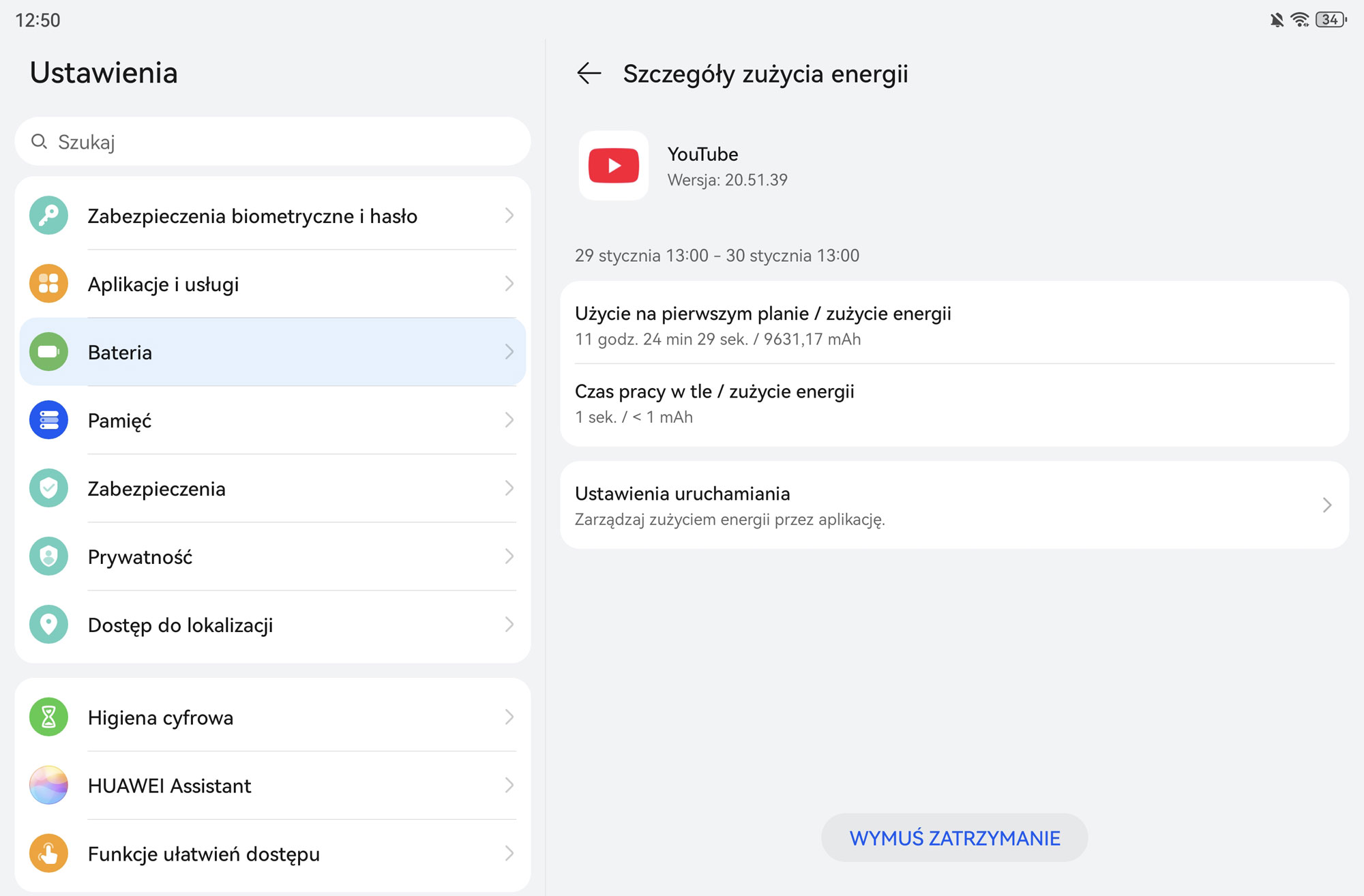1364x896 pixels.
Task: Click the YouTube app icon
Action: 613,166
